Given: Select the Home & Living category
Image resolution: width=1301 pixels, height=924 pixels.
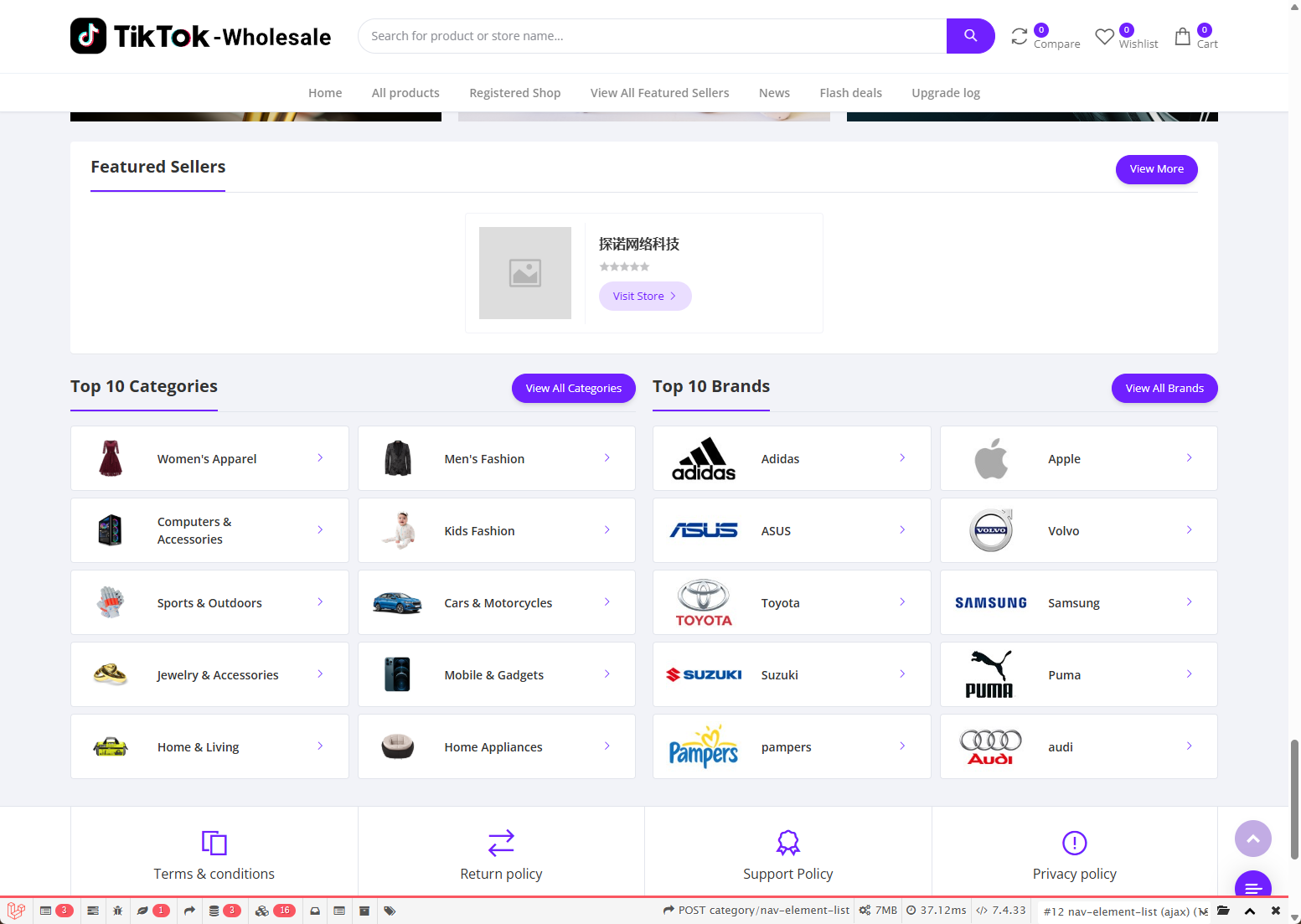Looking at the screenshot, I should tap(209, 746).
